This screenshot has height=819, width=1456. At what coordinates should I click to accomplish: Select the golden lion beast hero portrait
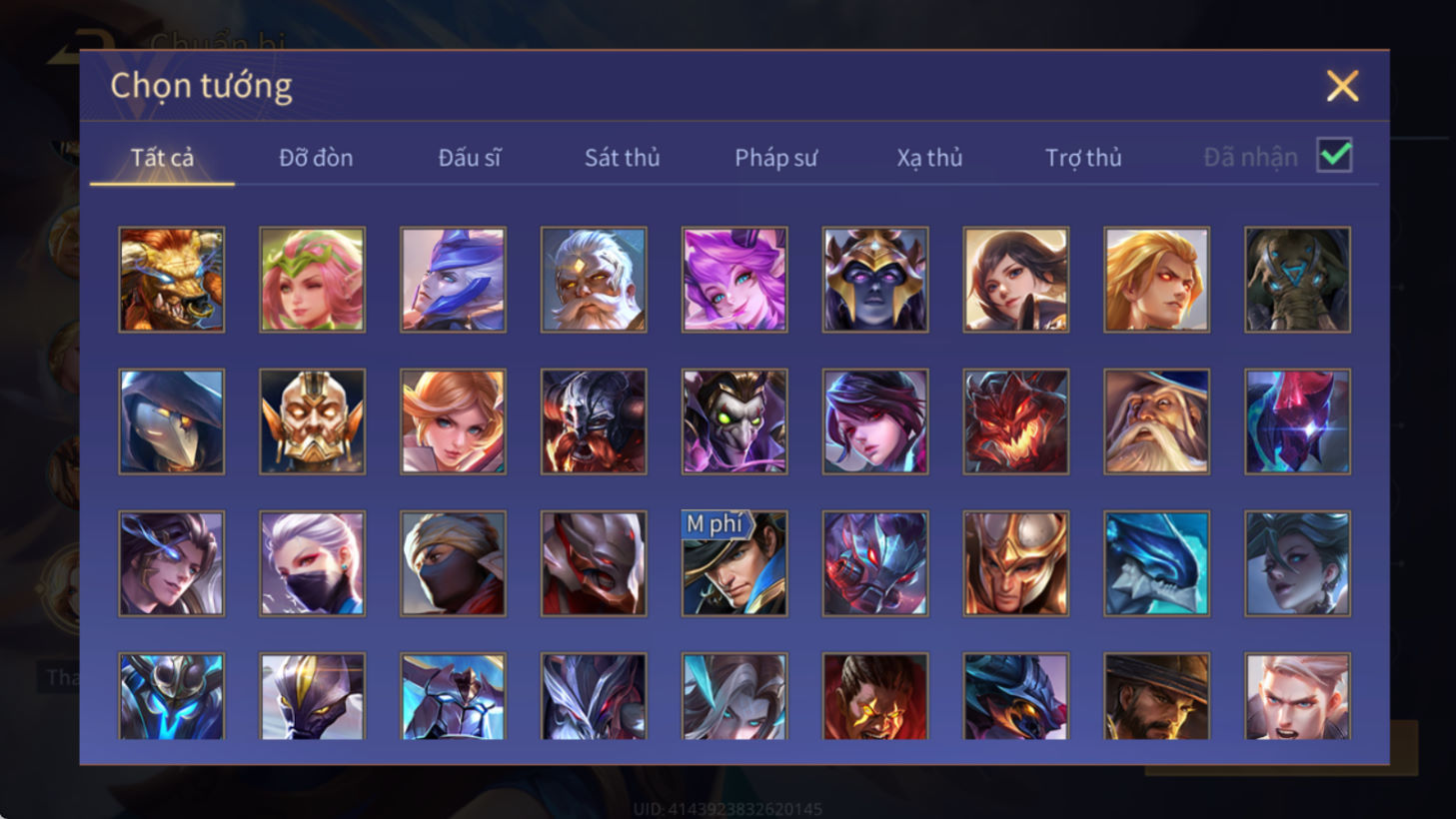coord(172,280)
